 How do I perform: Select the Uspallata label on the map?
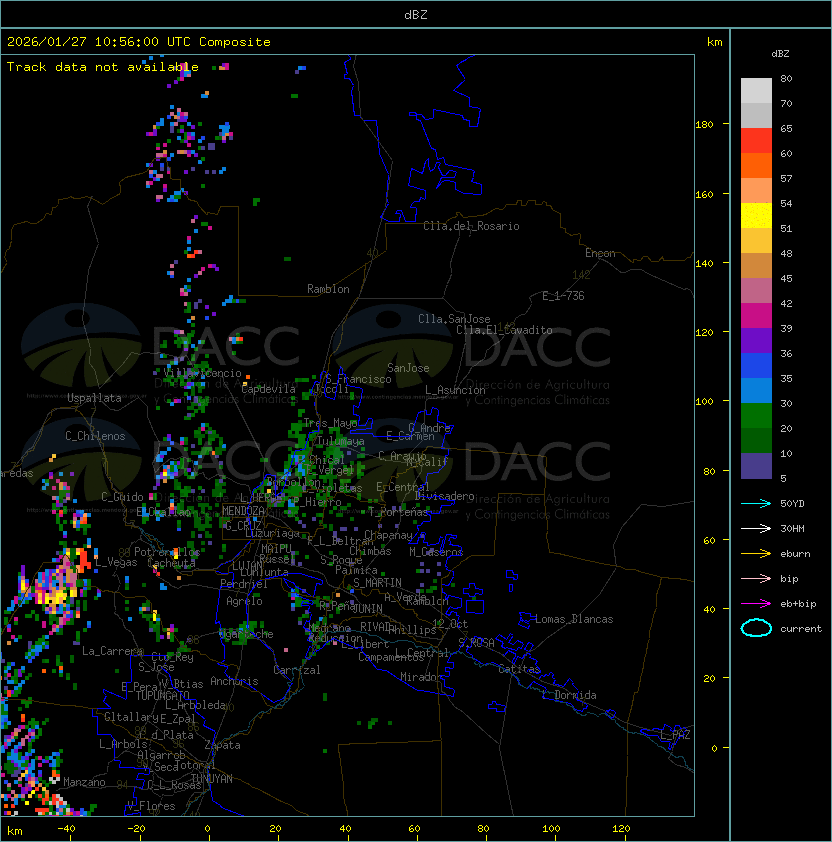point(94,398)
